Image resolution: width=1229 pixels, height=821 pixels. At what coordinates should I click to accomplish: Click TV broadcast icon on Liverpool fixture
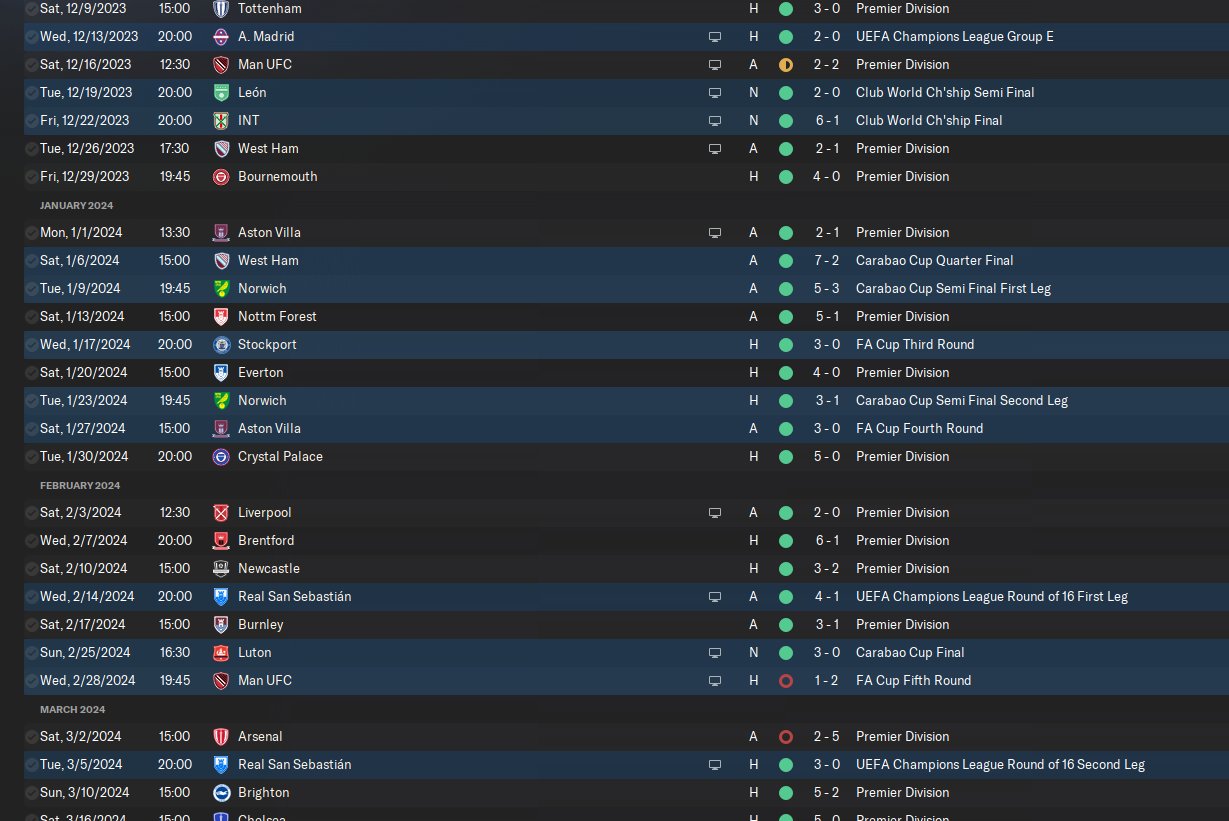(715, 512)
